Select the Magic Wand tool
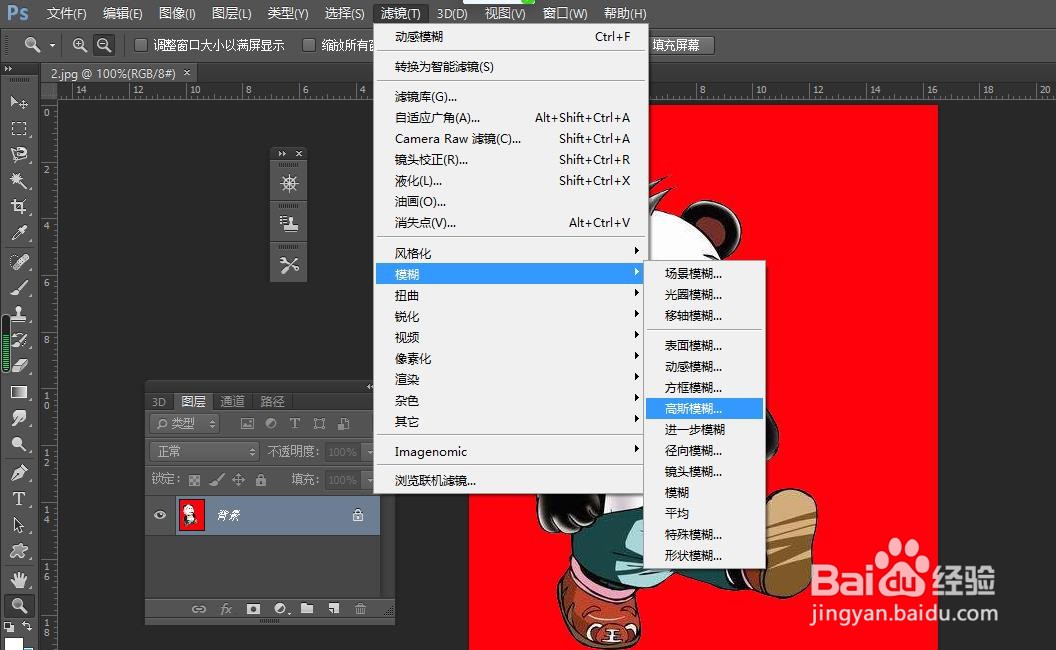This screenshot has height=650, width=1056. [x=19, y=181]
